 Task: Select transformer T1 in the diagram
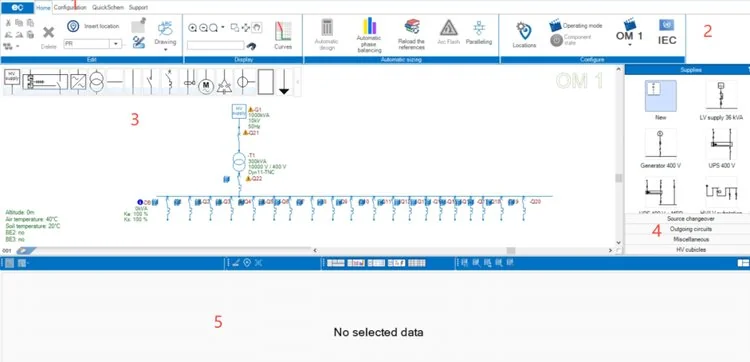(239, 163)
